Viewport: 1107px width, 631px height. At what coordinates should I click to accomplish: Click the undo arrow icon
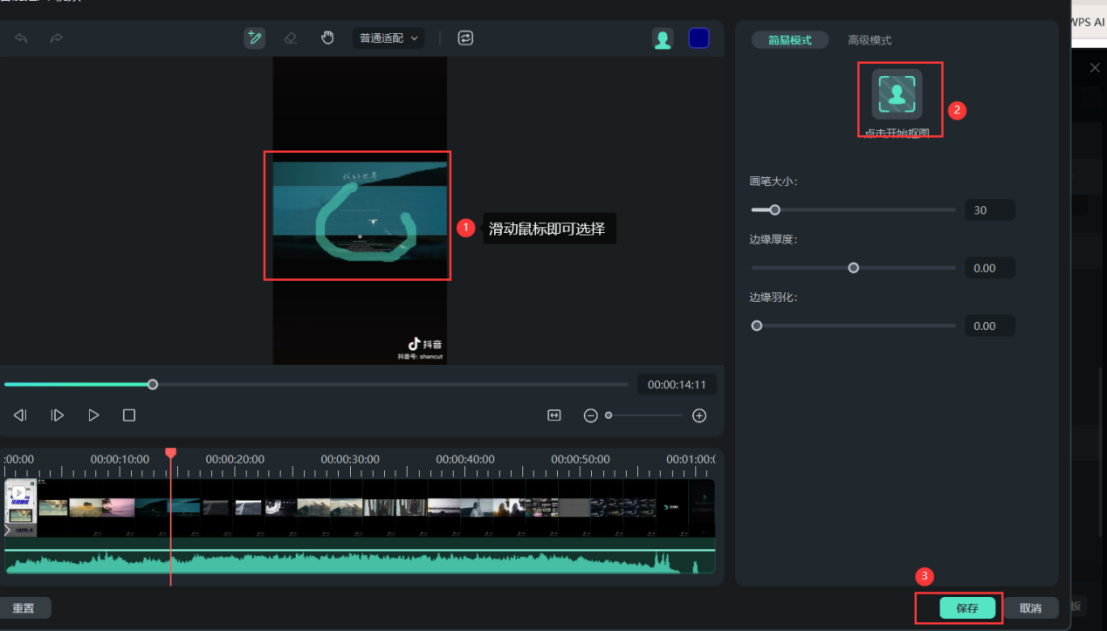(x=21, y=38)
